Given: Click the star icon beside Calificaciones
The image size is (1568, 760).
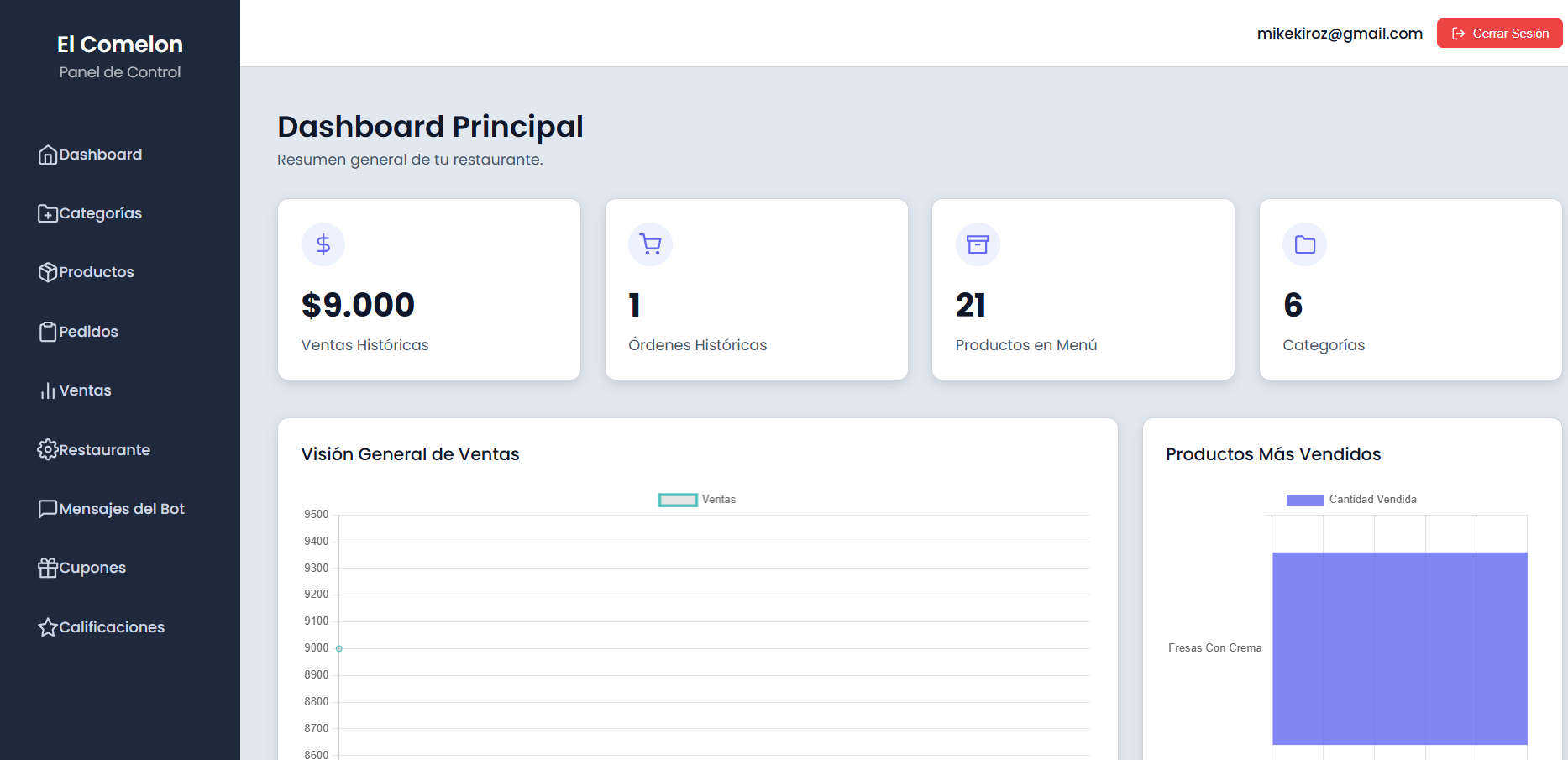Looking at the screenshot, I should [x=48, y=627].
